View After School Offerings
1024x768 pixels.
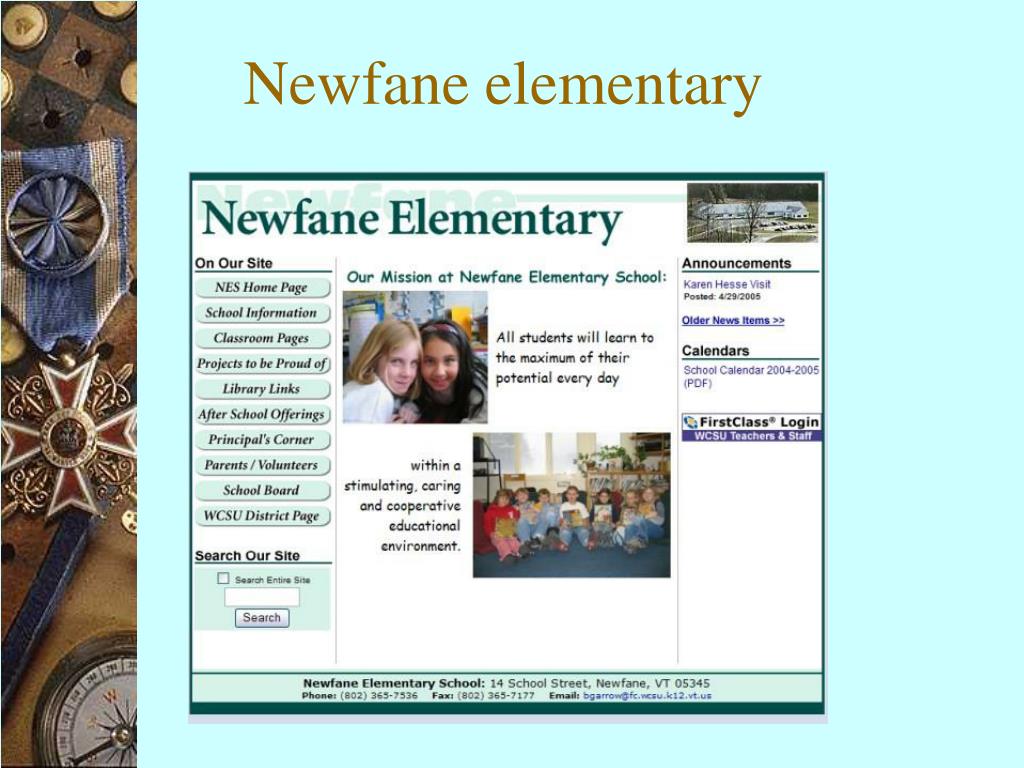coord(262,414)
